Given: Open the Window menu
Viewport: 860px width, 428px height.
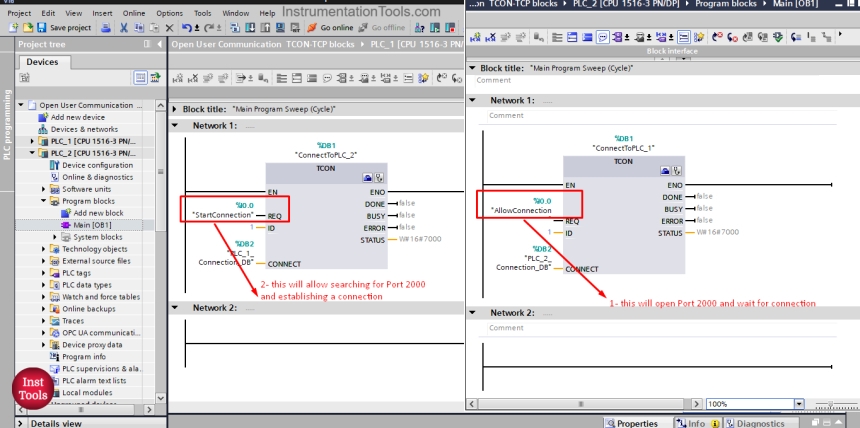Looking at the screenshot, I should [x=236, y=13].
